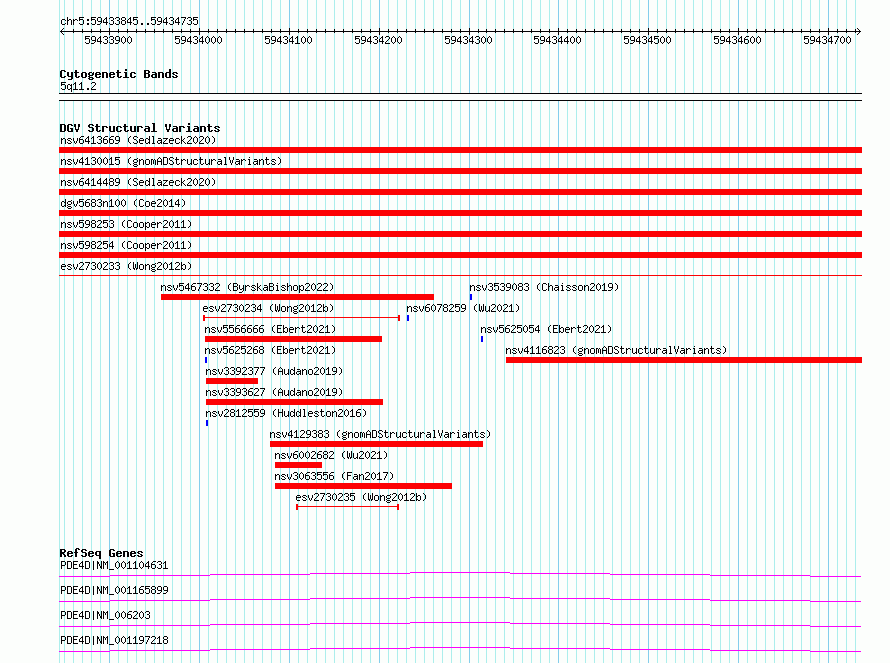Click the blue marker under nsv5625054

pyautogui.click(x=482, y=339)
